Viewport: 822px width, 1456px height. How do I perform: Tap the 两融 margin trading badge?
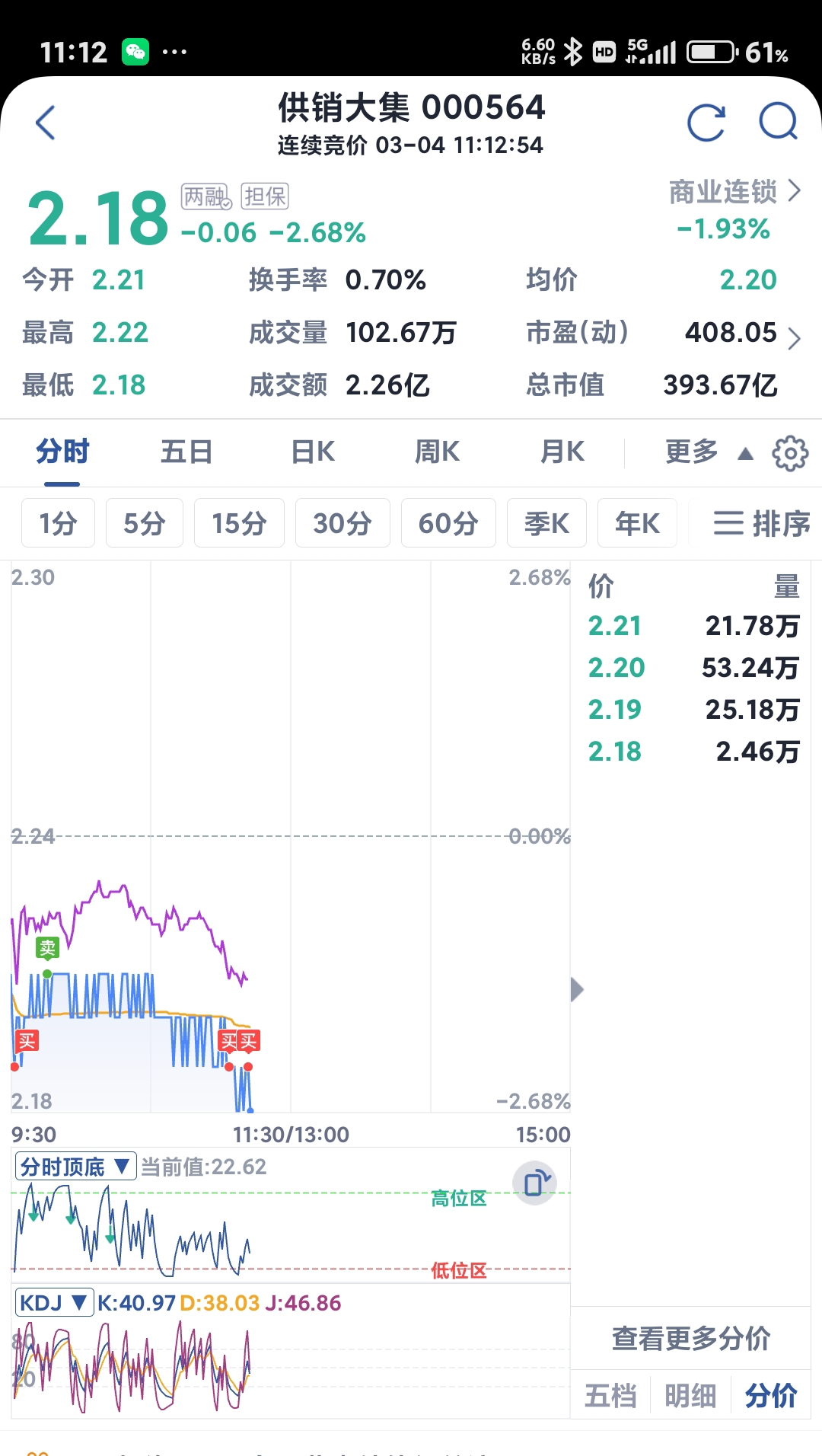click(206, 196)
